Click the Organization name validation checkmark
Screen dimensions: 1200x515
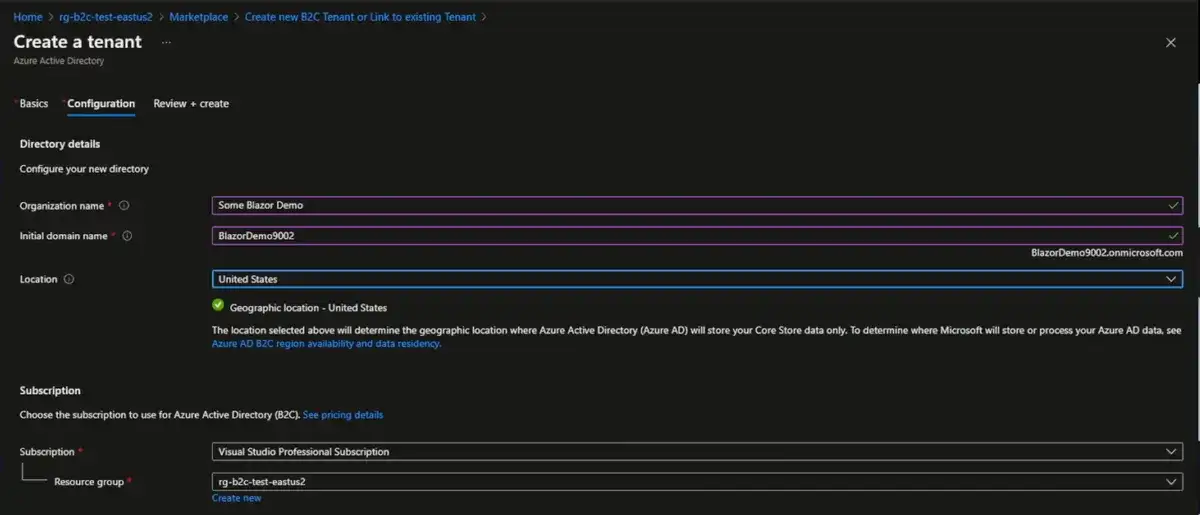click(1173, 205)
